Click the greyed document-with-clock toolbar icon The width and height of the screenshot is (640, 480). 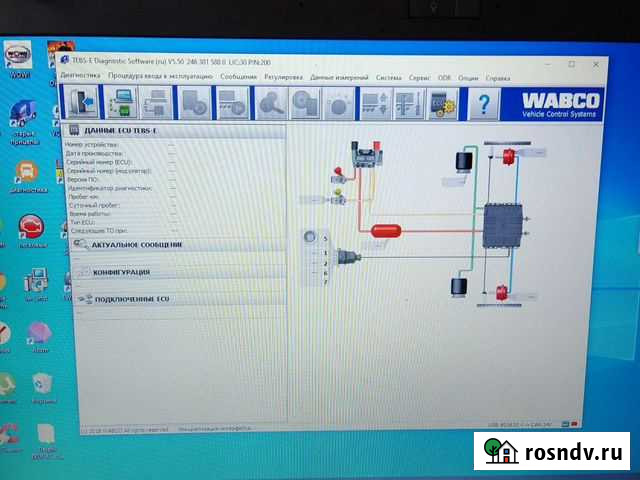(x=195, y=103)
